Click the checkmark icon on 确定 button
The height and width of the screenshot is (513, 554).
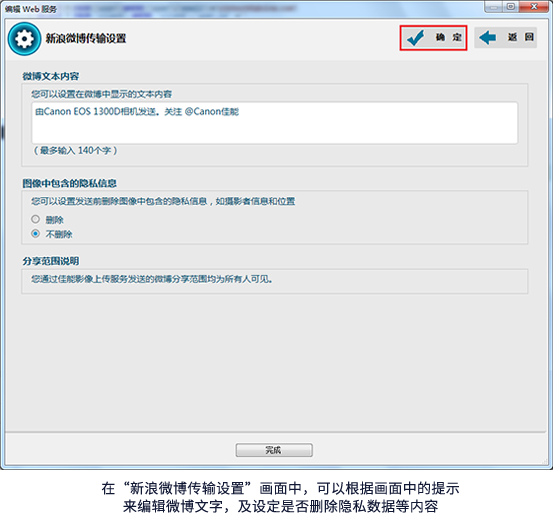pos(415,38)
